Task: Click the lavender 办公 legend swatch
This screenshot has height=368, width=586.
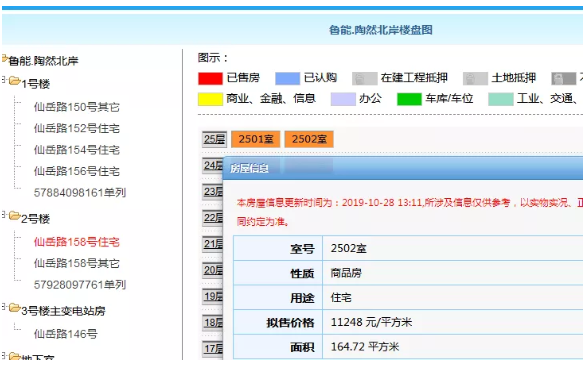Action: click(x=343, y=99)
